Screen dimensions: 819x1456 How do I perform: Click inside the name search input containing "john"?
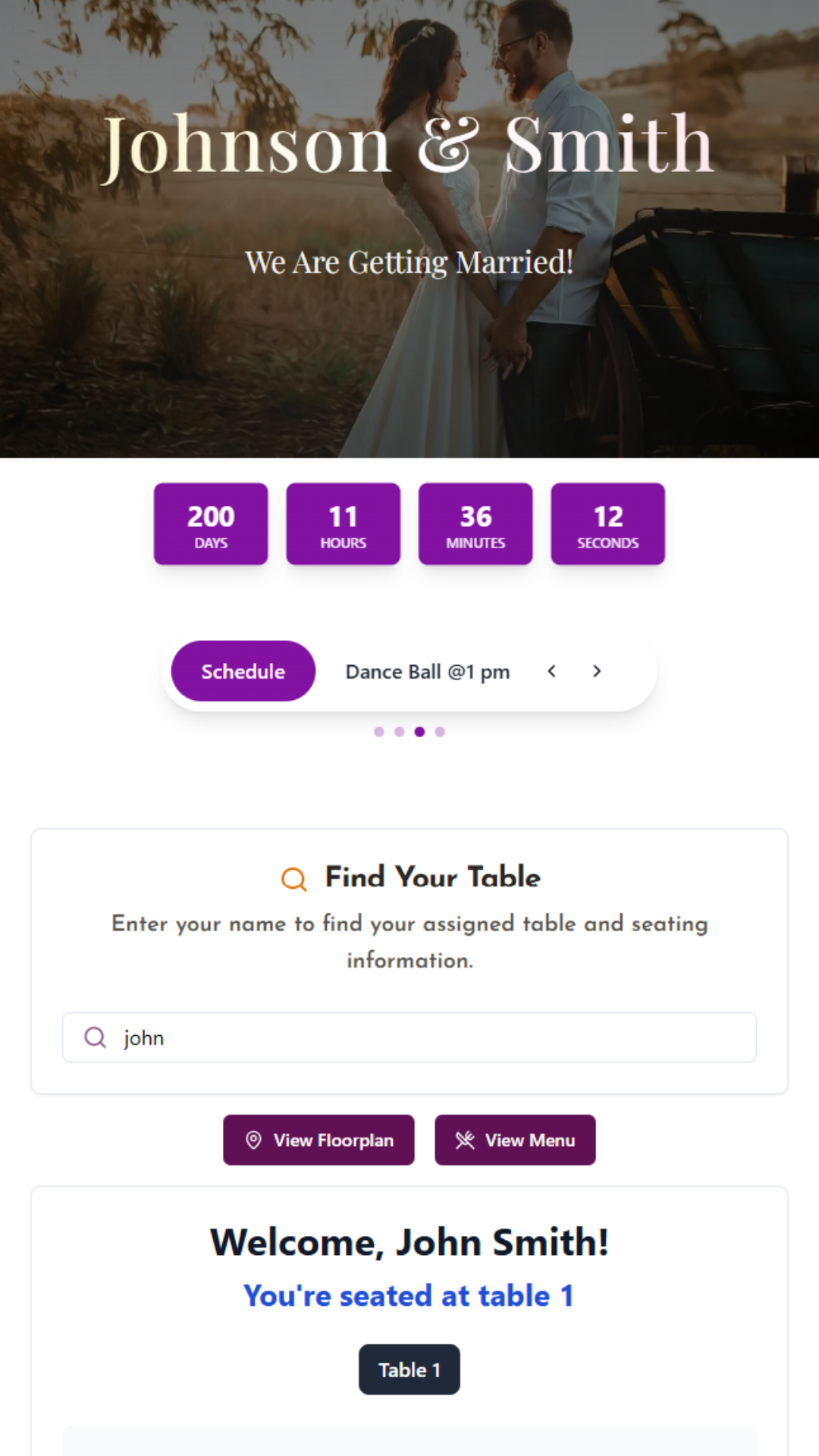pyautogui.click(x=409, y=1037)
